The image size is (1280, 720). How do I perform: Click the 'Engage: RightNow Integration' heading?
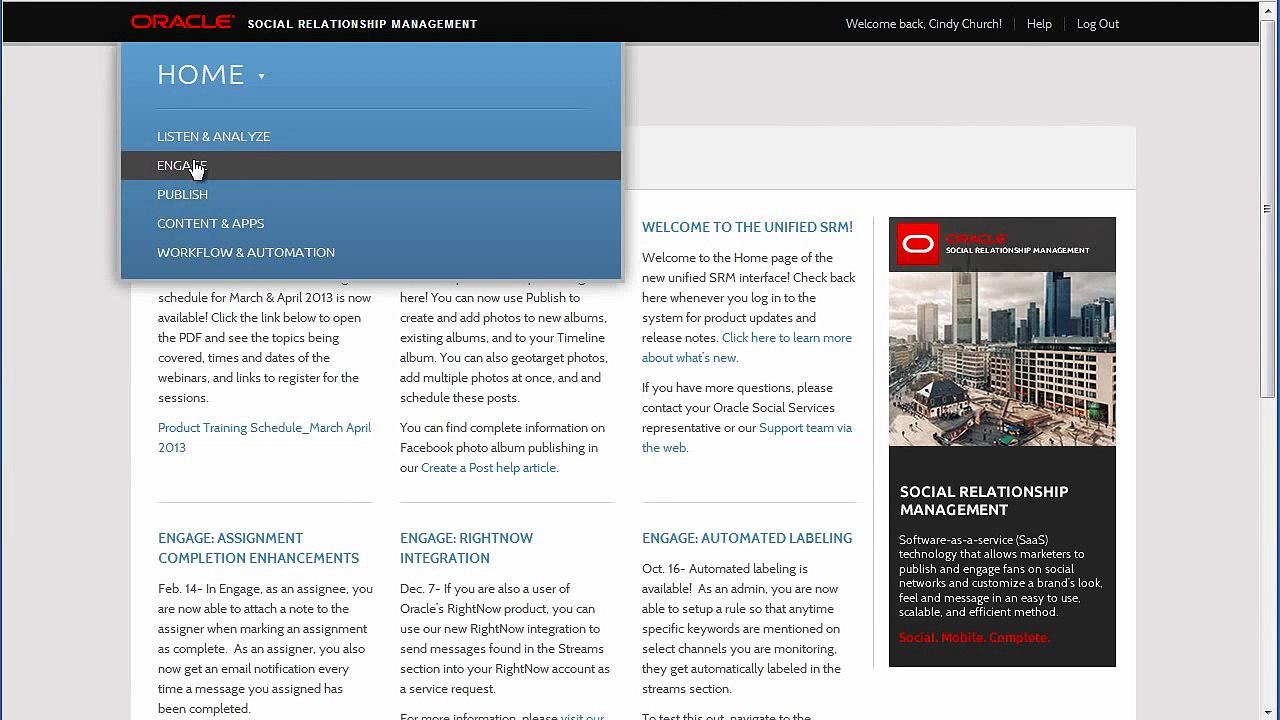(x=466, y=548)
